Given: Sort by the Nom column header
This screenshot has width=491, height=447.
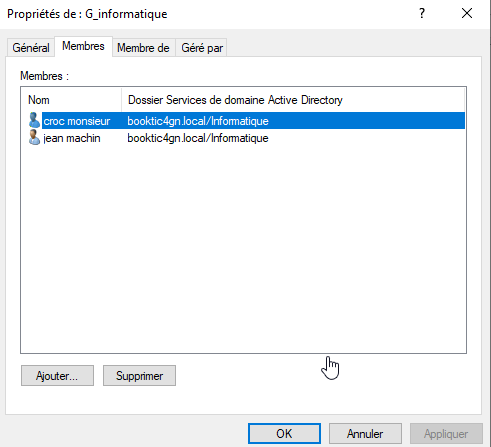Looking at the screenshot, I should (71, 100).
